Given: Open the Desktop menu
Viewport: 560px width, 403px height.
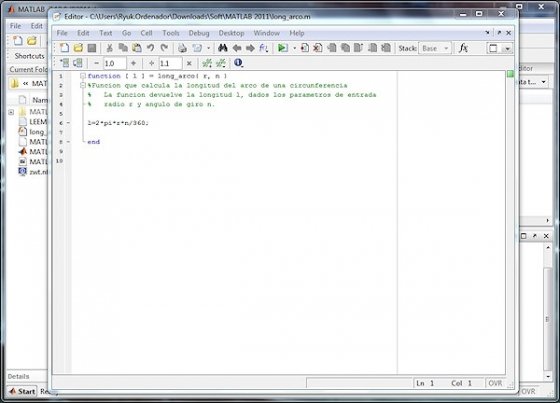Looking at the screenshot, I should coord(231,33).
